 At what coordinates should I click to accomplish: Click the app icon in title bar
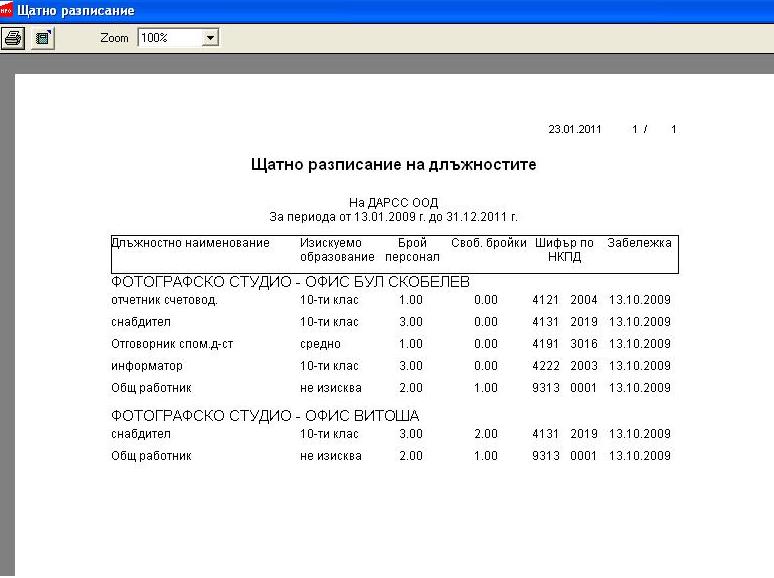point(6,10)
